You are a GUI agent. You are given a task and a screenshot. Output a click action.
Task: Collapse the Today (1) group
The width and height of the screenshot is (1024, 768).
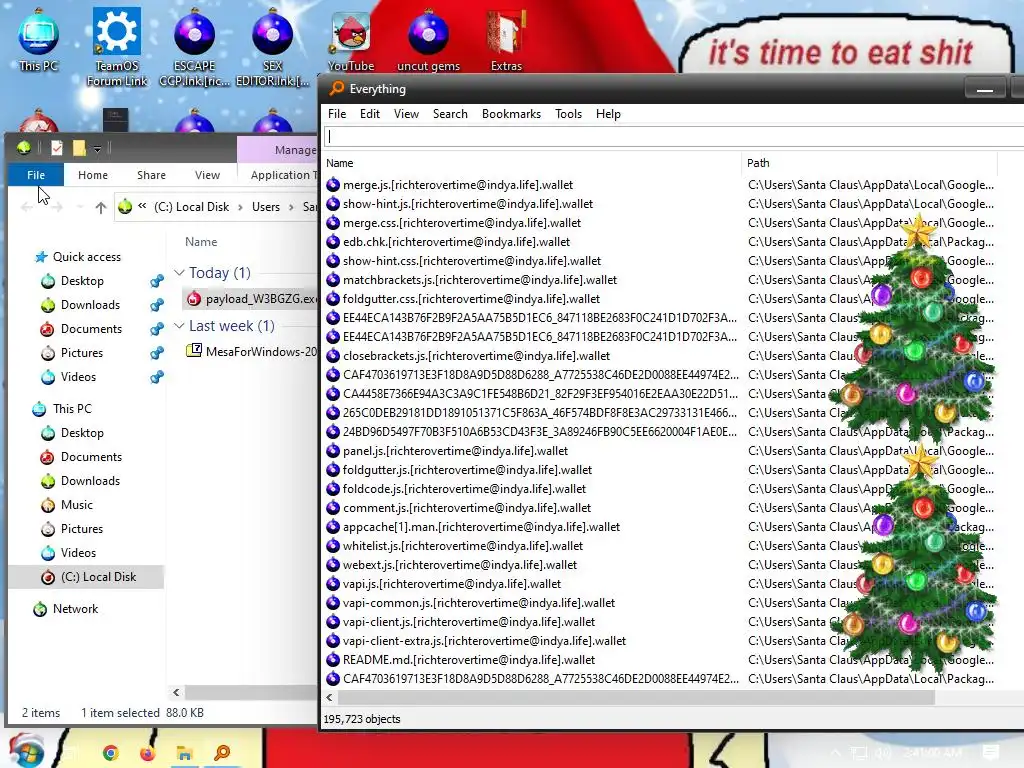coord(179,272)
